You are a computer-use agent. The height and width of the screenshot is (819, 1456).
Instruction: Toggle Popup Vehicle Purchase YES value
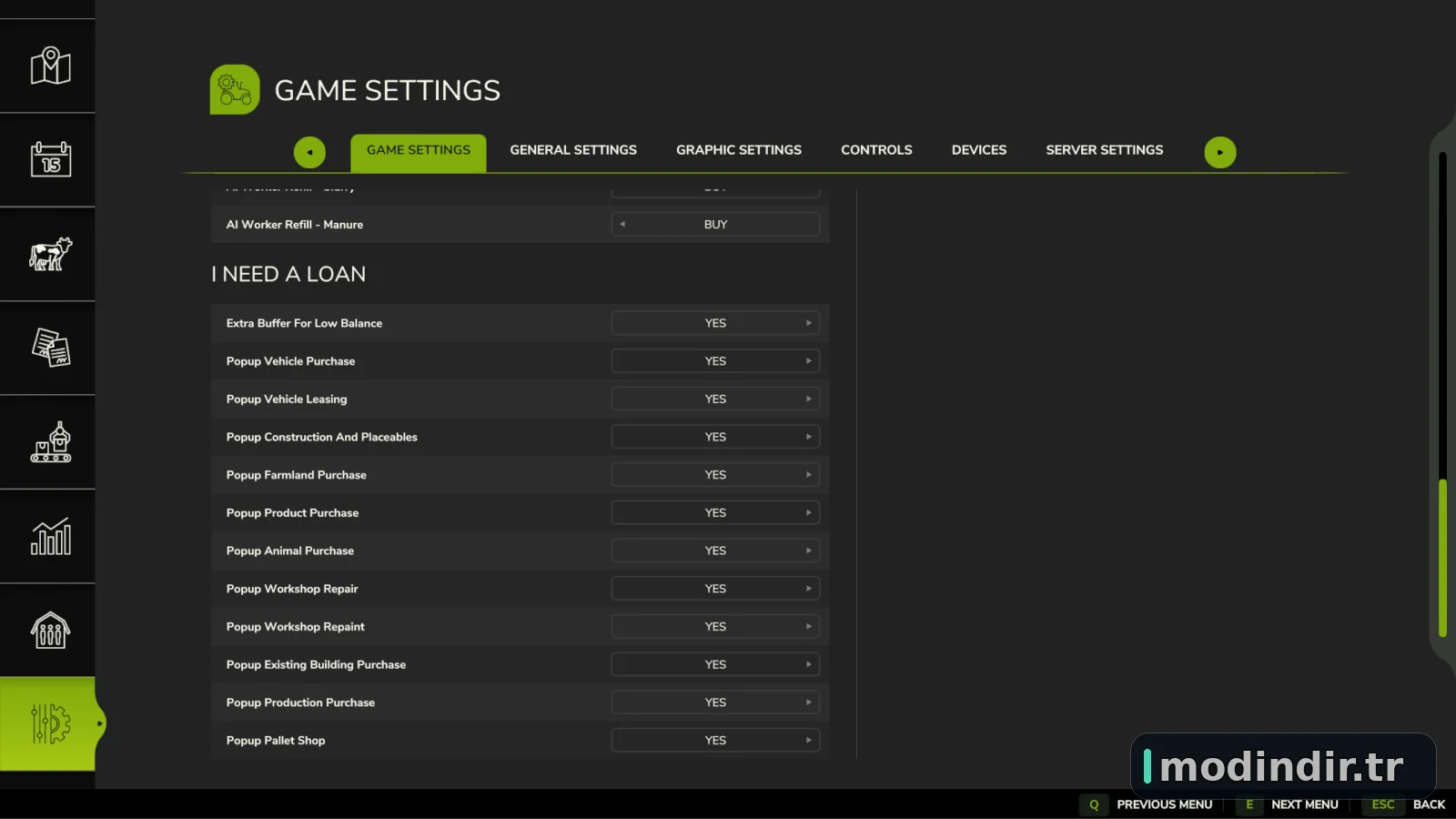click(715, 361)
